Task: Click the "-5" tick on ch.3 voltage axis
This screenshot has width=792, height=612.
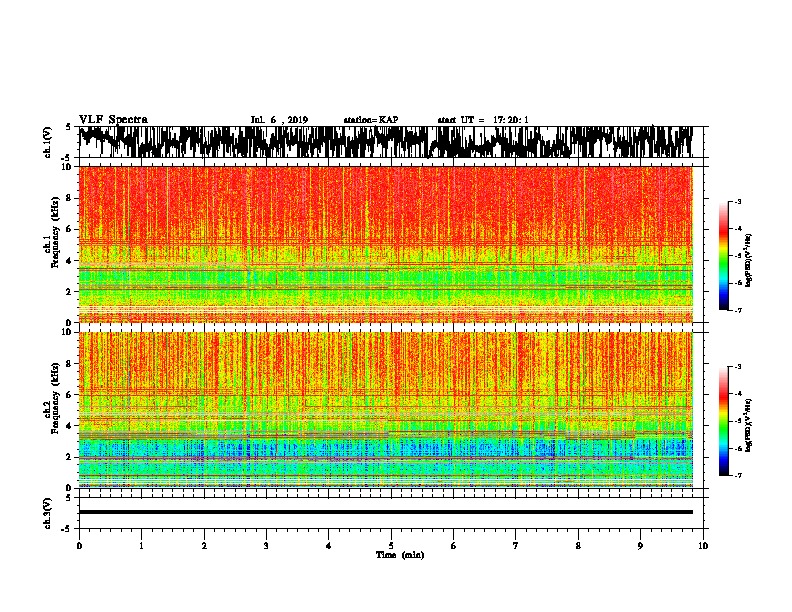Action: [66, 529]
